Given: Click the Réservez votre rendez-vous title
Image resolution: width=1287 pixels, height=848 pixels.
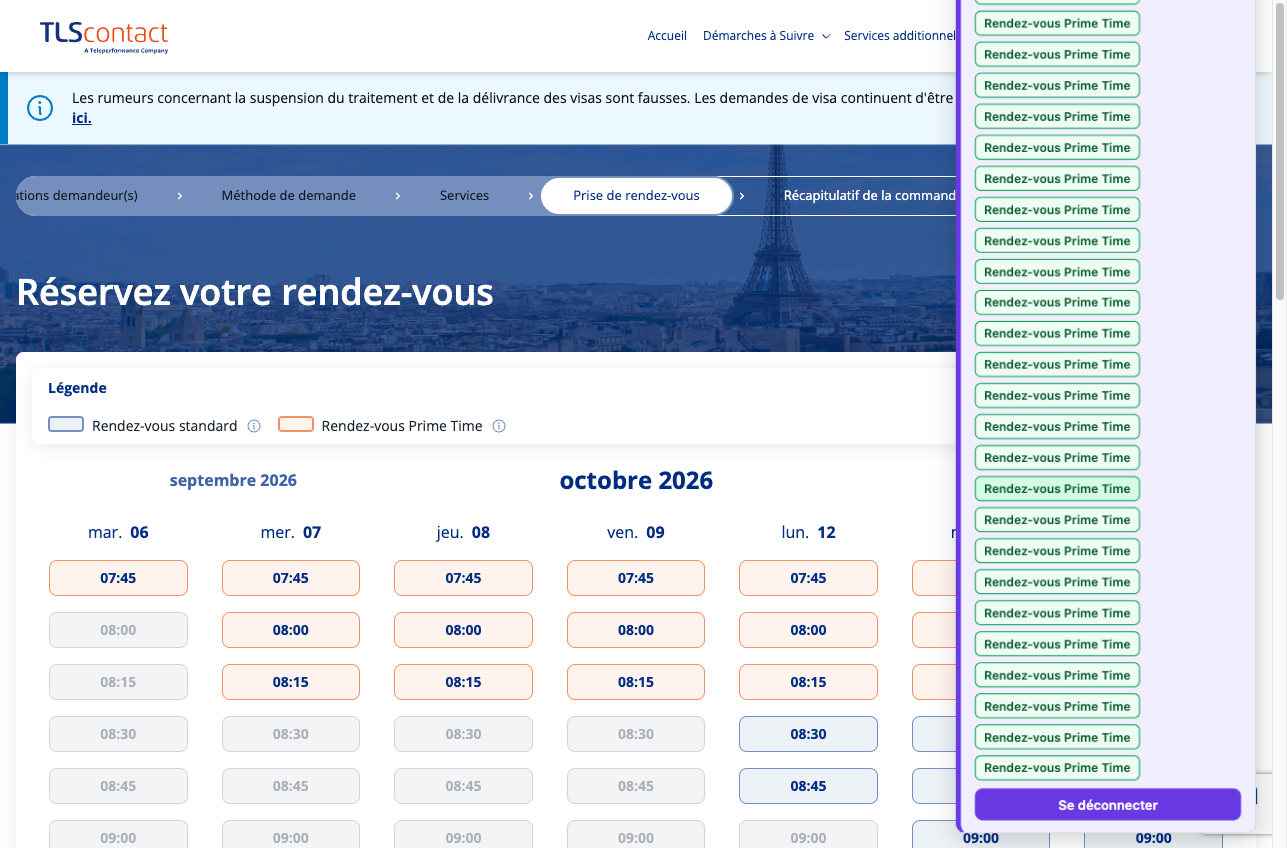Looking at the screenshot, I should coord(255,292).
